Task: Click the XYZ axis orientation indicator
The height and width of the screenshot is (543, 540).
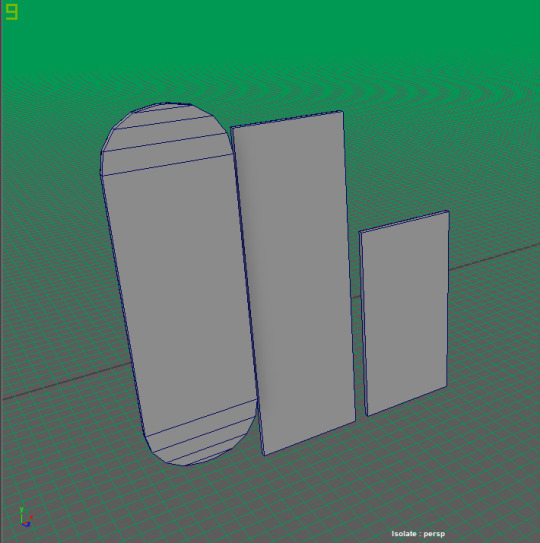Action: click(x=25, y=517)
